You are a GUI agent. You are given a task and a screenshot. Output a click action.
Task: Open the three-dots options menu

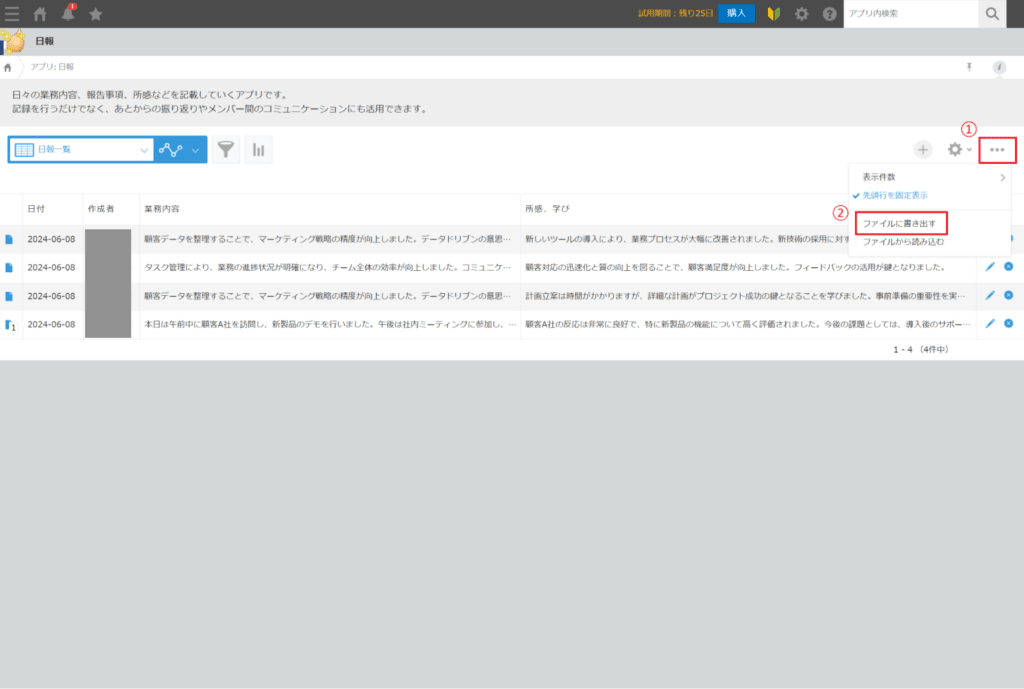point(997,150)
